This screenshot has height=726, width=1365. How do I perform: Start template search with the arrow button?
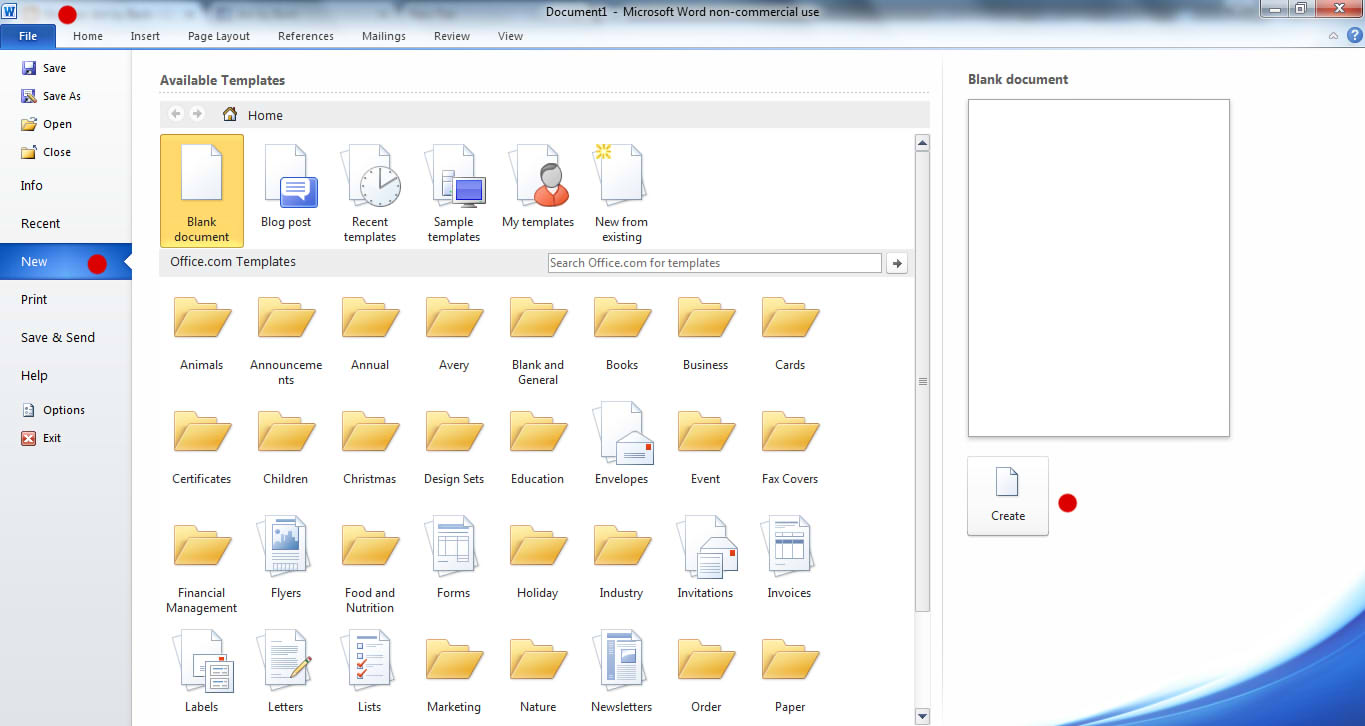click(896, 262)
